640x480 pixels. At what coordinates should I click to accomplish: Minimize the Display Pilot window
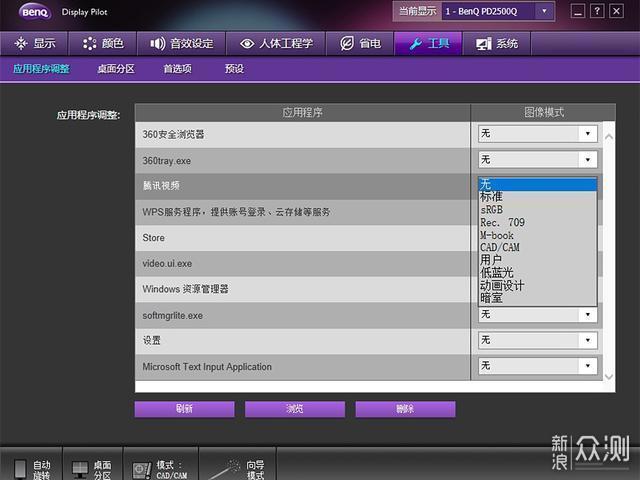pos(577,11)
